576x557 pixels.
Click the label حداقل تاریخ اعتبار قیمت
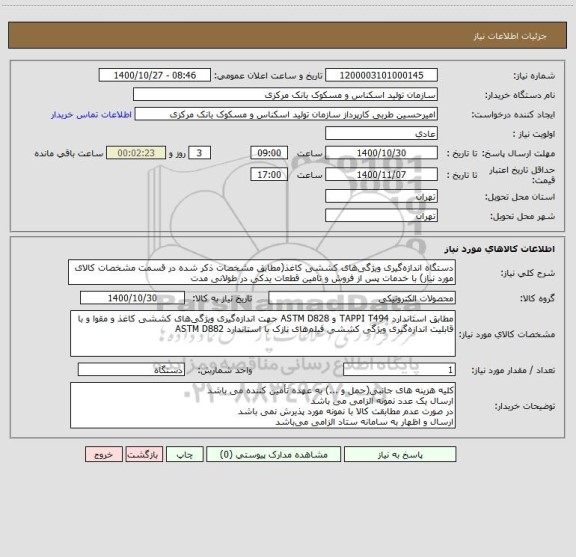[x=522, y=175]
